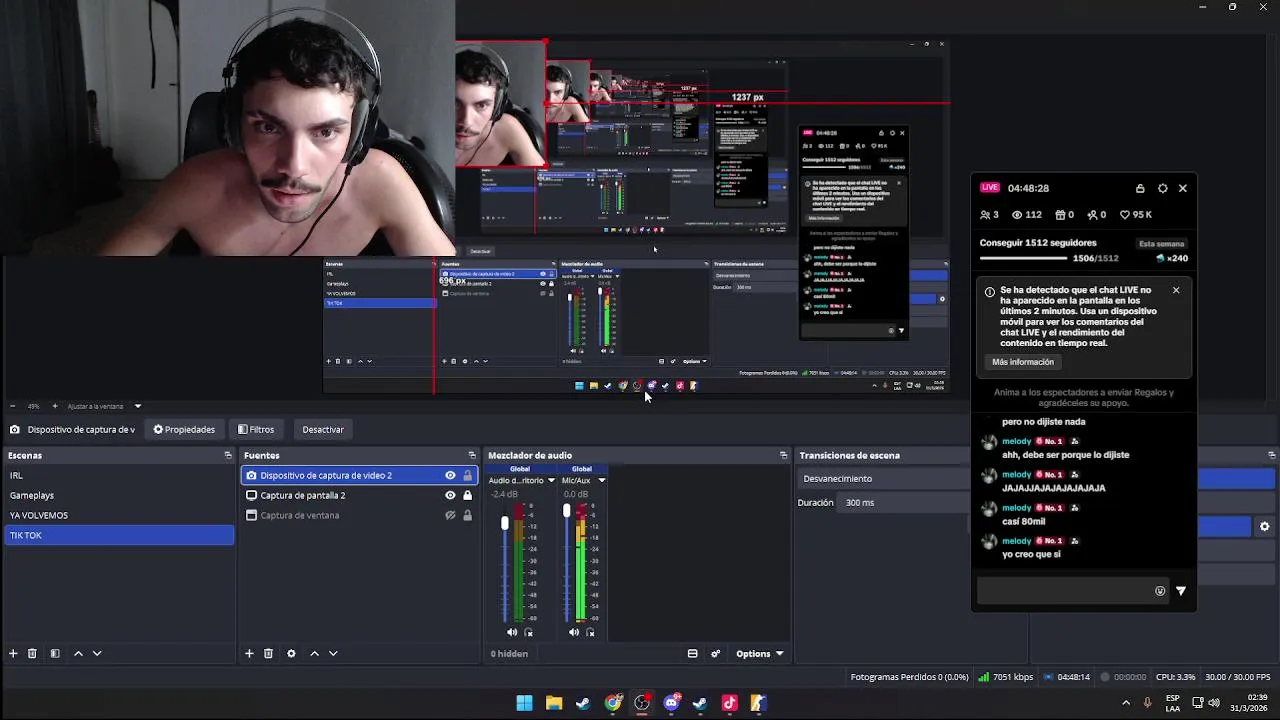This screenshot has height=720, width=1280.
Task: Click gear icon beside blue button on right
Action: 1264,527
